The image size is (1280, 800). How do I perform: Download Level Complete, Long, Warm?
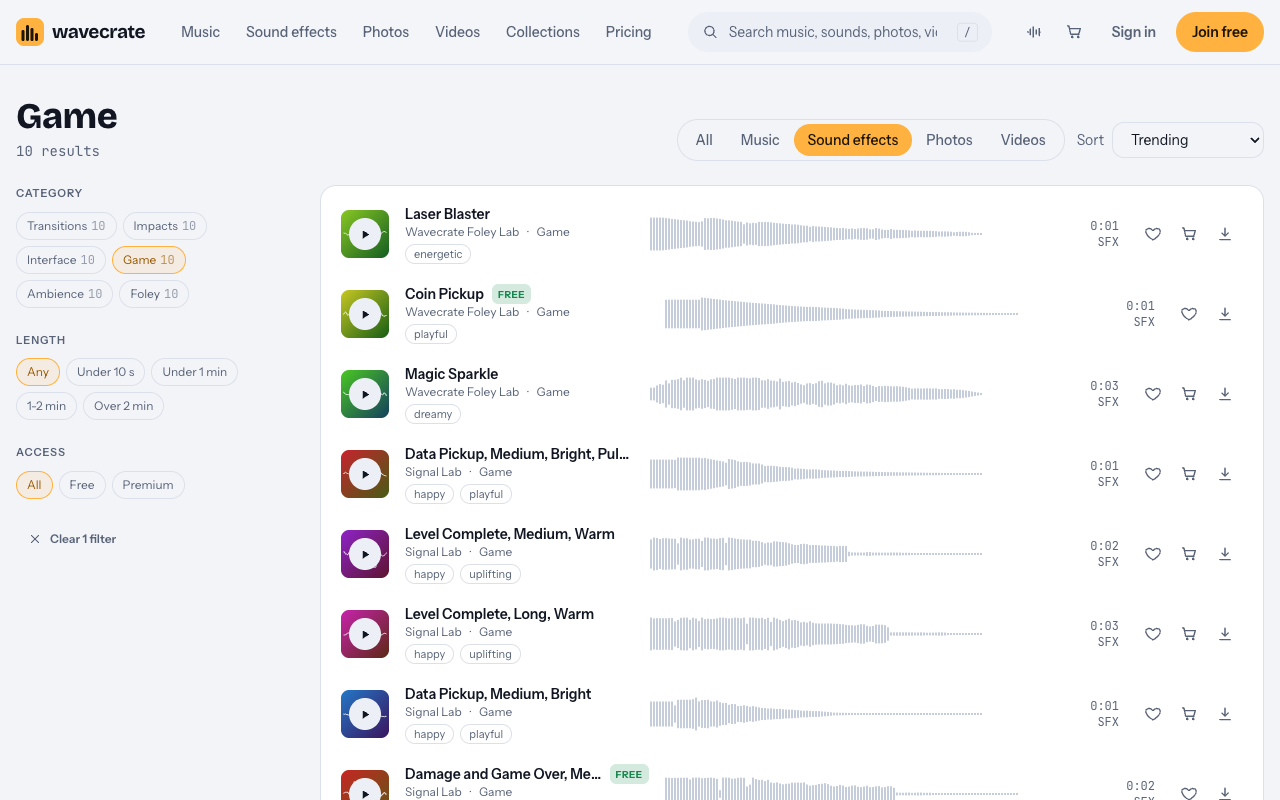(1225, 634)
